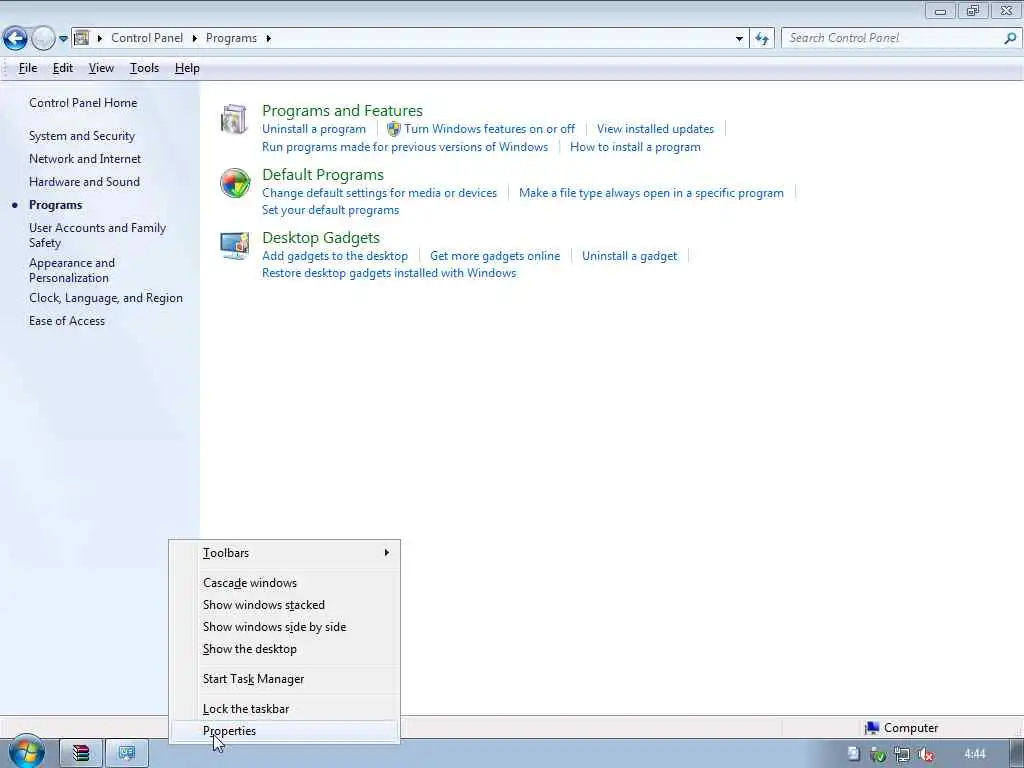
Task: Open Default Programs heading
Action: click(x=323, y=174)
